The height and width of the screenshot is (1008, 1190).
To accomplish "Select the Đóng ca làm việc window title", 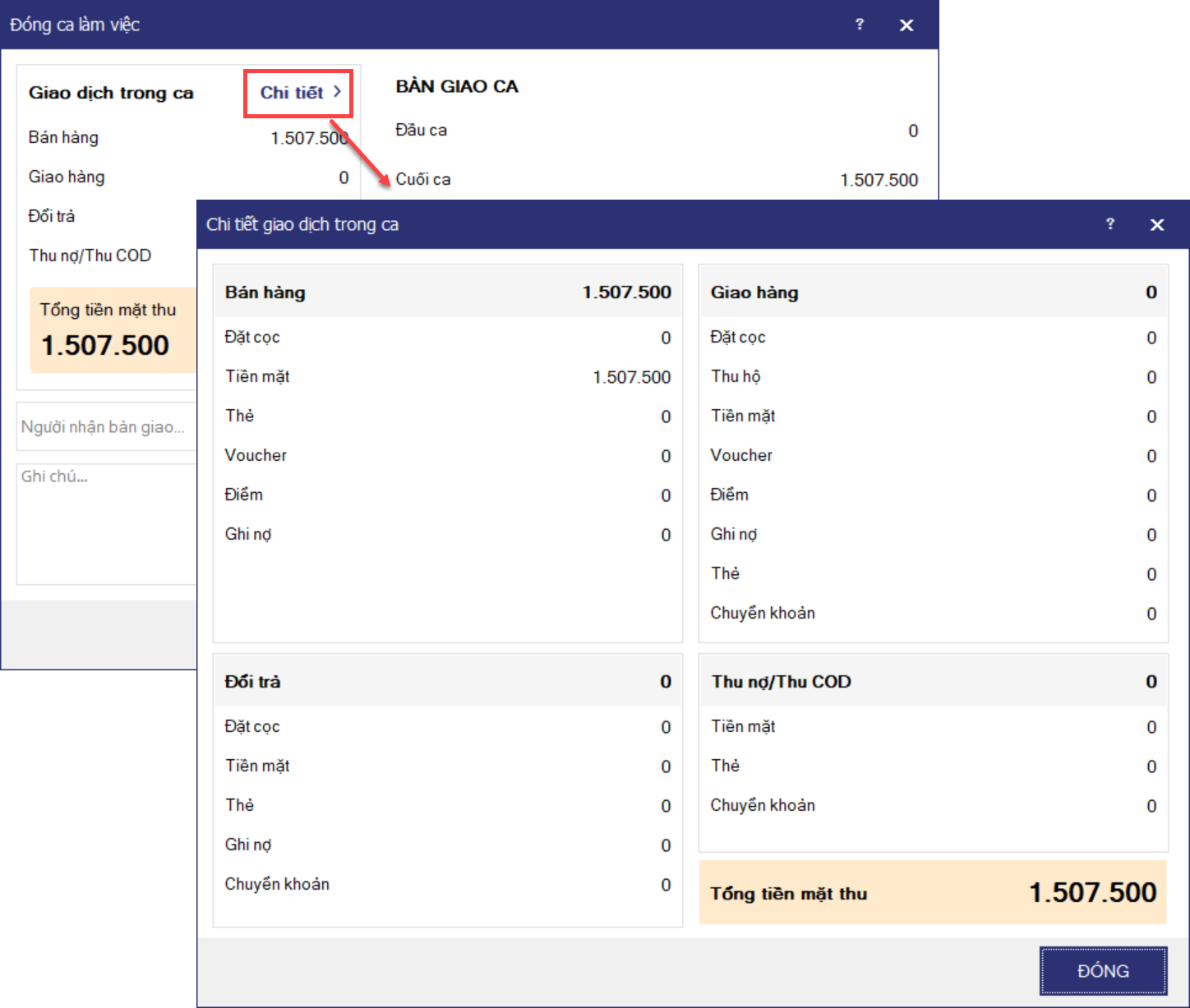I will pyautogui.click(x=75, y=25).
